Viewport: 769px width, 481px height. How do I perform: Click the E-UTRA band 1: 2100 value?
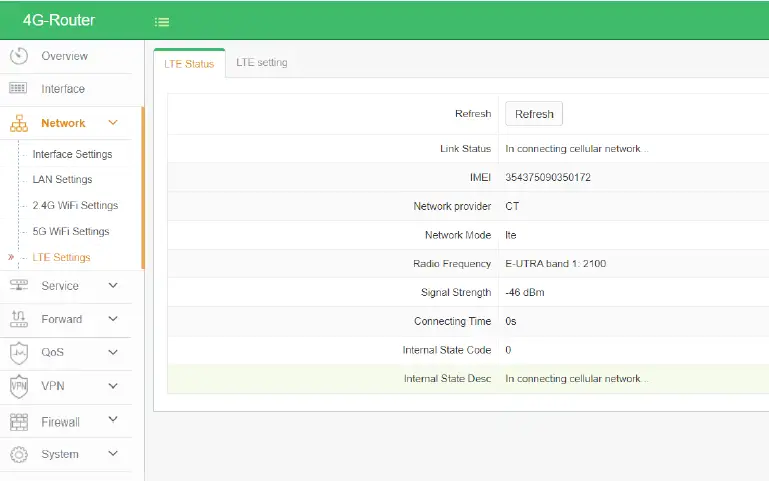(x=556, y=264)
